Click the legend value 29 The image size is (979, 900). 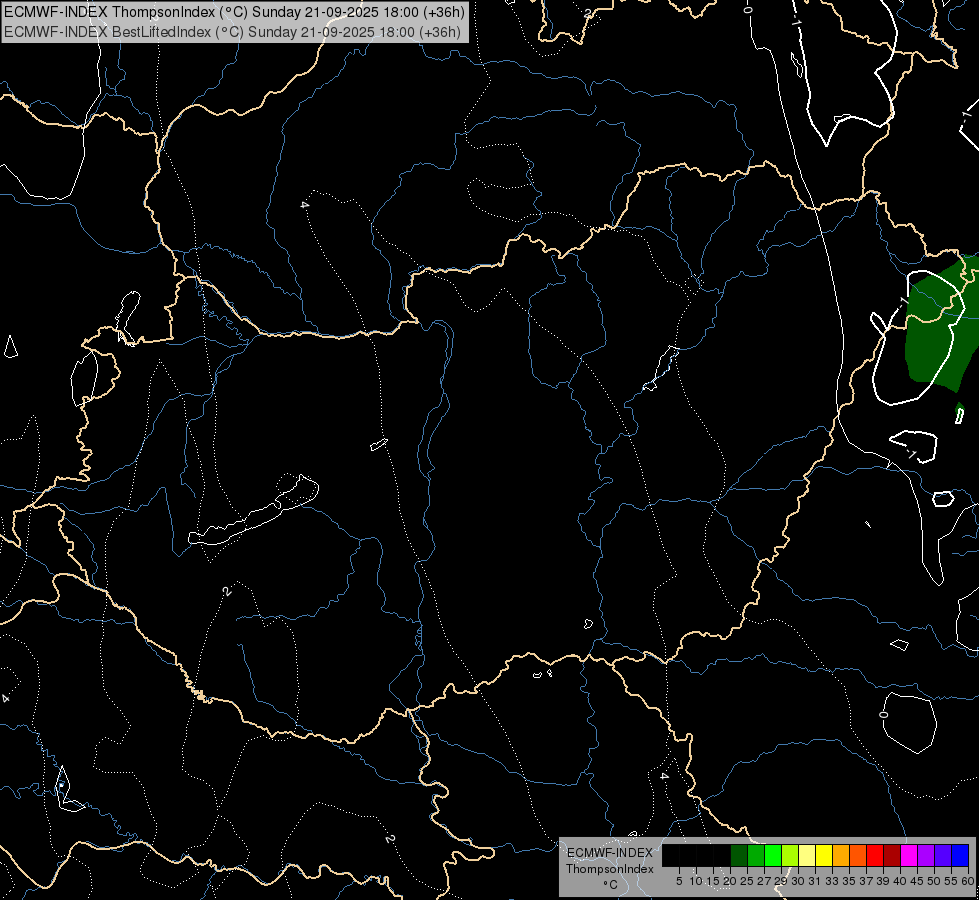pos(782,881)
